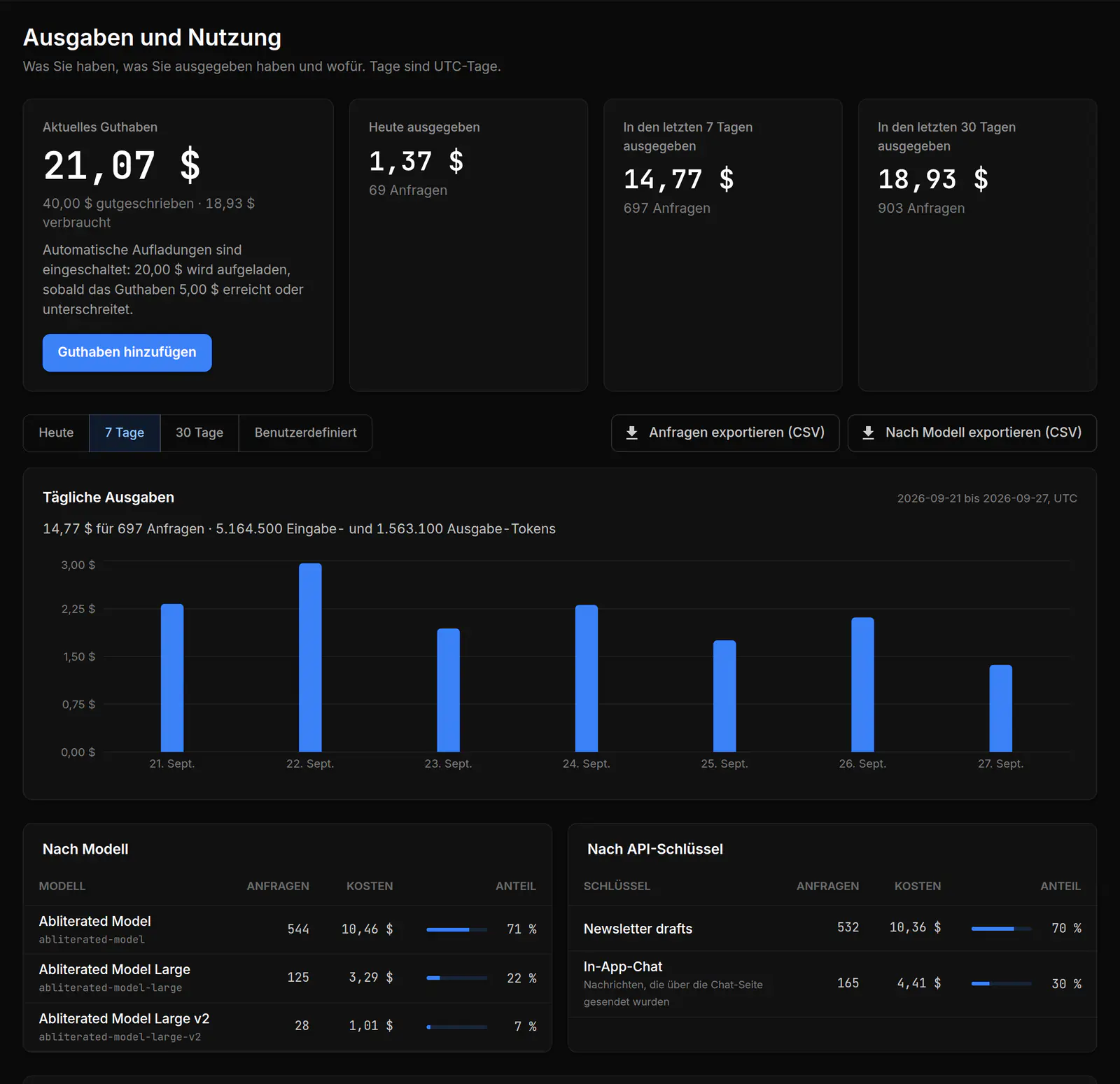Viewport: 1120px width, 1084px height.
Task: Select the Abliterated Model Large v2 row
Action: pos(288,1027)
